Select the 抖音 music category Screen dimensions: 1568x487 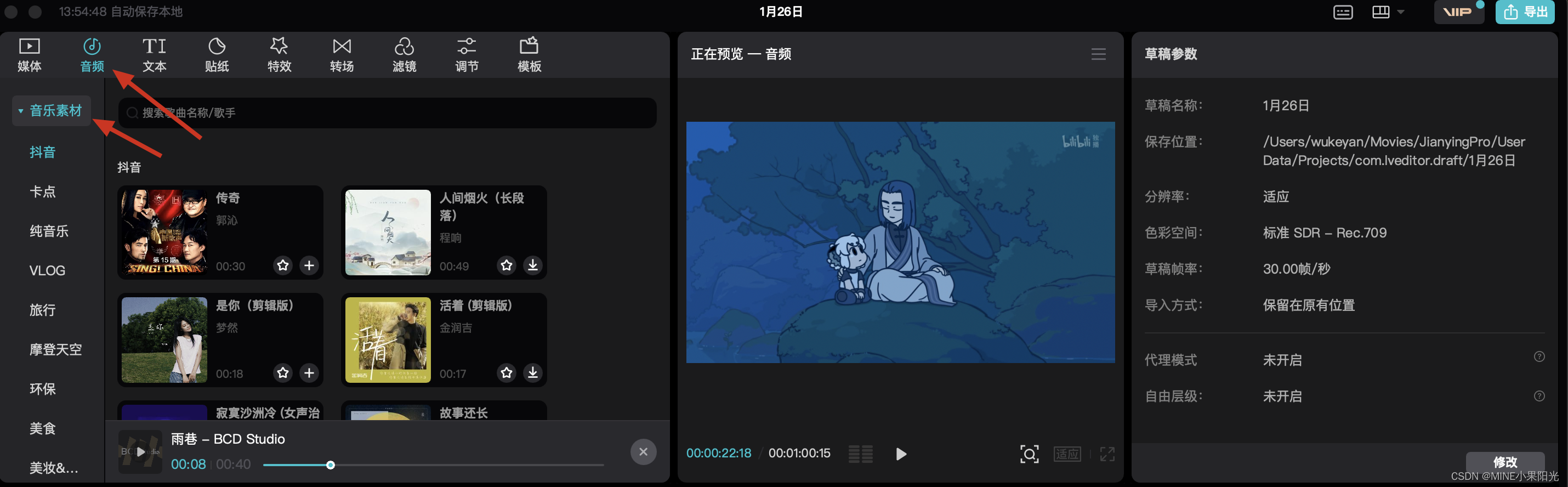click(43, 152)
